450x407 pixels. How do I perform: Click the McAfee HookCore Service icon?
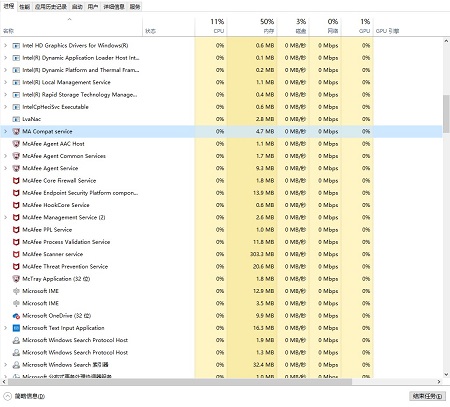tap(16, 205)
